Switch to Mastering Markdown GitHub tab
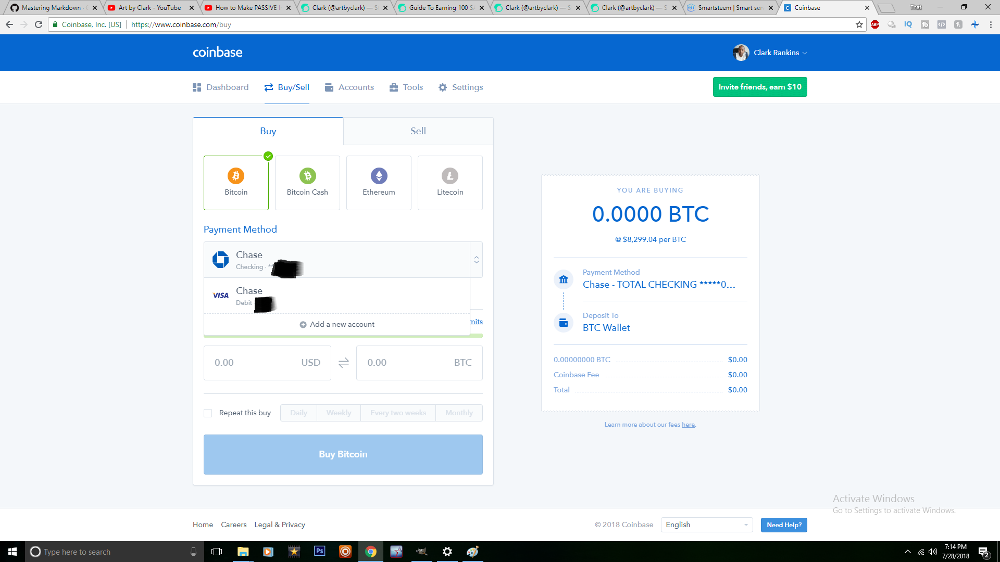The image size is (1000, 562). [54, 8]
